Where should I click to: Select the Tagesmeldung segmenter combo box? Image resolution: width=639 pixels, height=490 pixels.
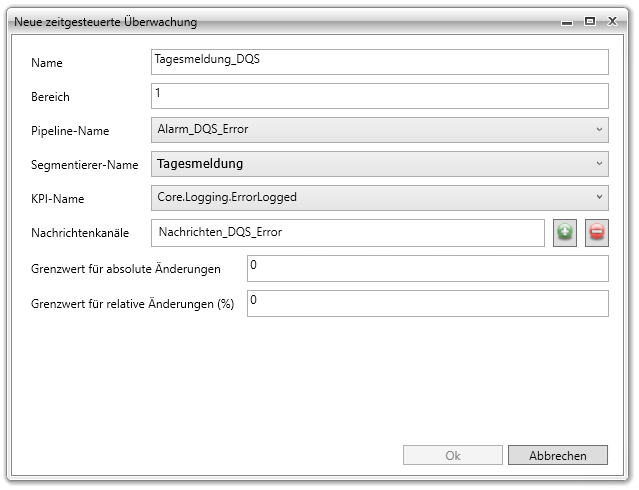pyautogui.click(x=380, y=164)
